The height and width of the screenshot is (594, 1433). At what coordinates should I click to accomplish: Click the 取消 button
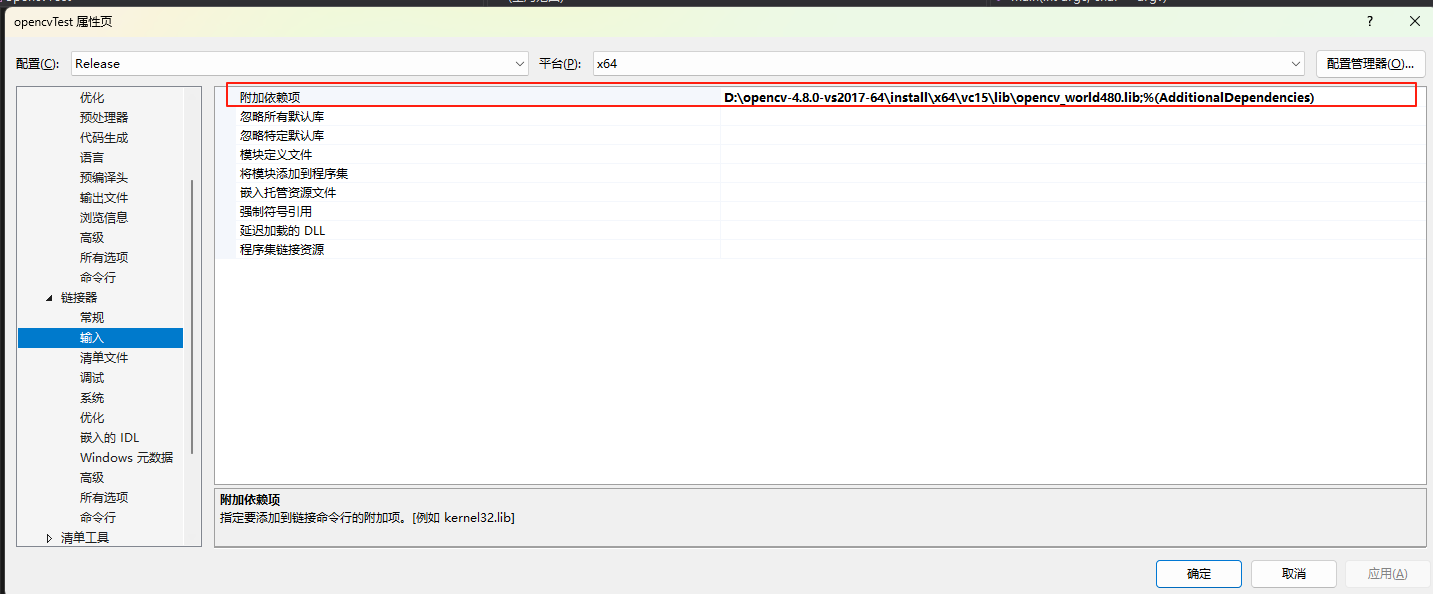1293,573
